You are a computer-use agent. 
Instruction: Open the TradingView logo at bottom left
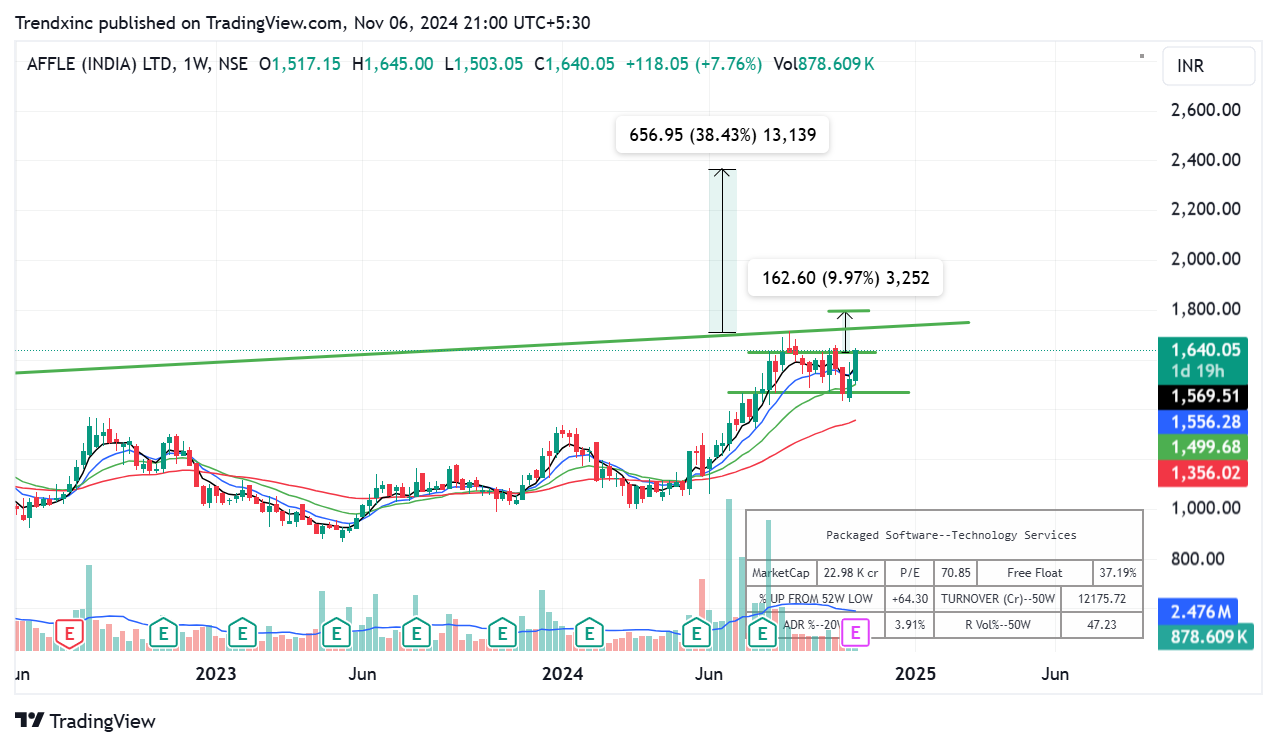[86, 720]
